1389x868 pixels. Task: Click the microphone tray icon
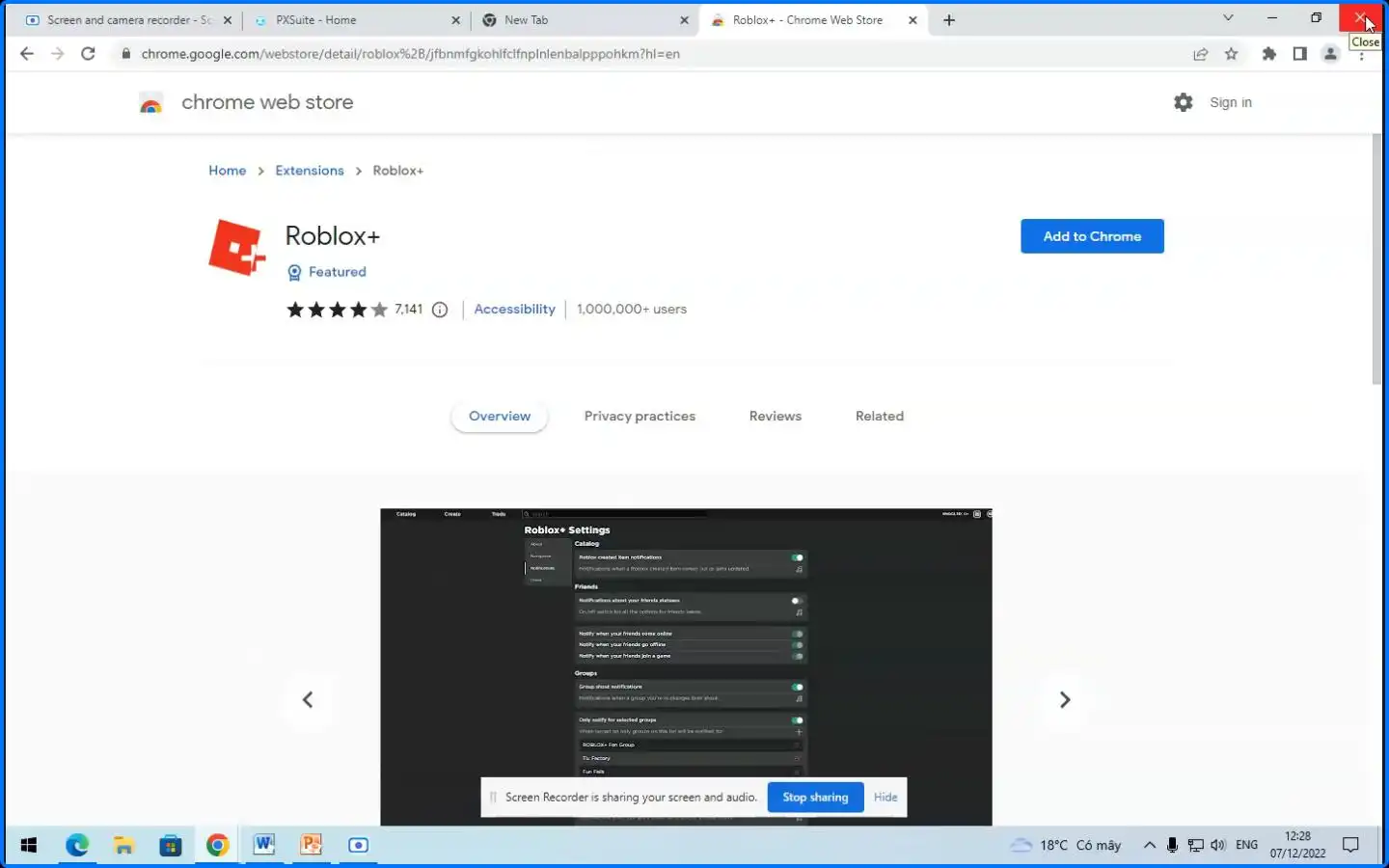pos(1172,845)
